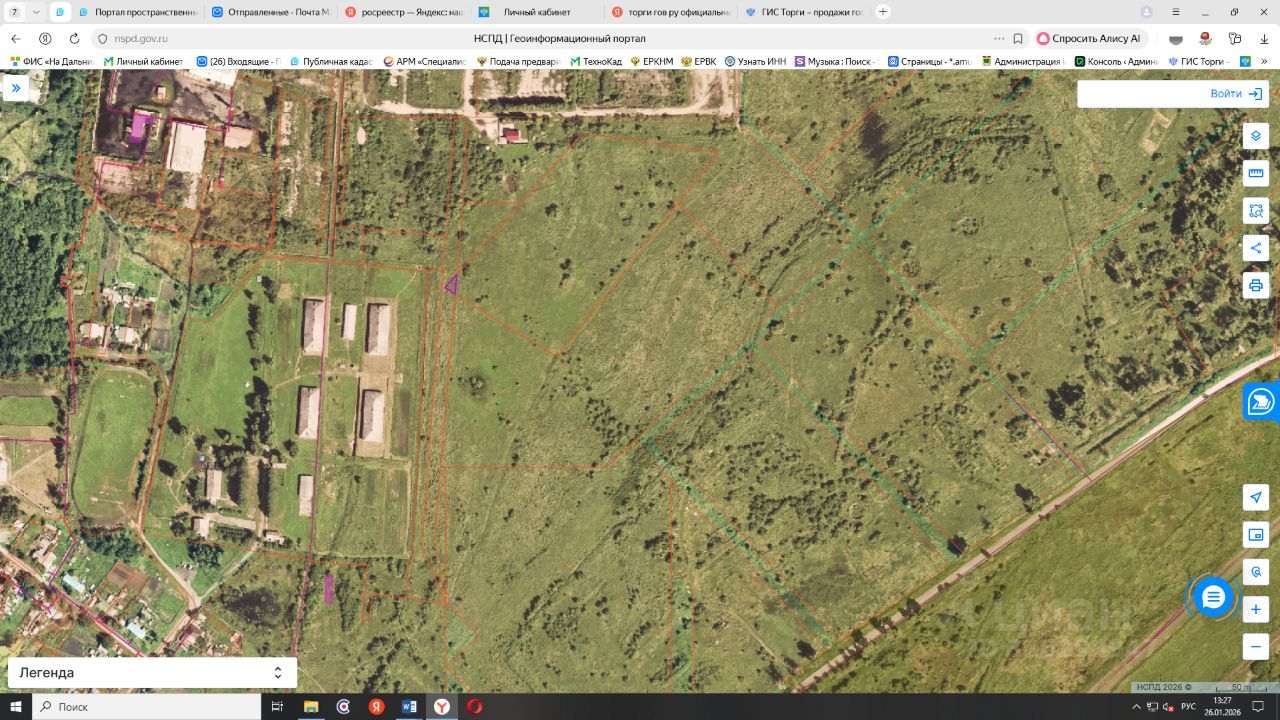Screen dimensions: 1280x720
Task: Switch to the ГИС Торги tab
Action: 803,12
